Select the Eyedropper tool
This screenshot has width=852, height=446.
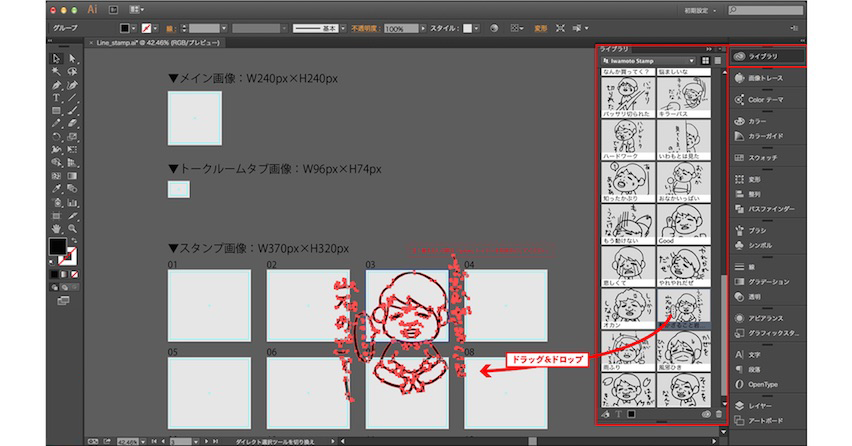pos(56,189)
